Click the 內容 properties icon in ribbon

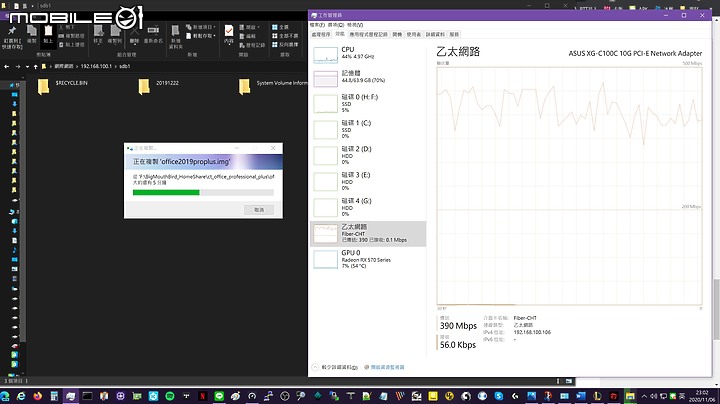pos(229,34)
